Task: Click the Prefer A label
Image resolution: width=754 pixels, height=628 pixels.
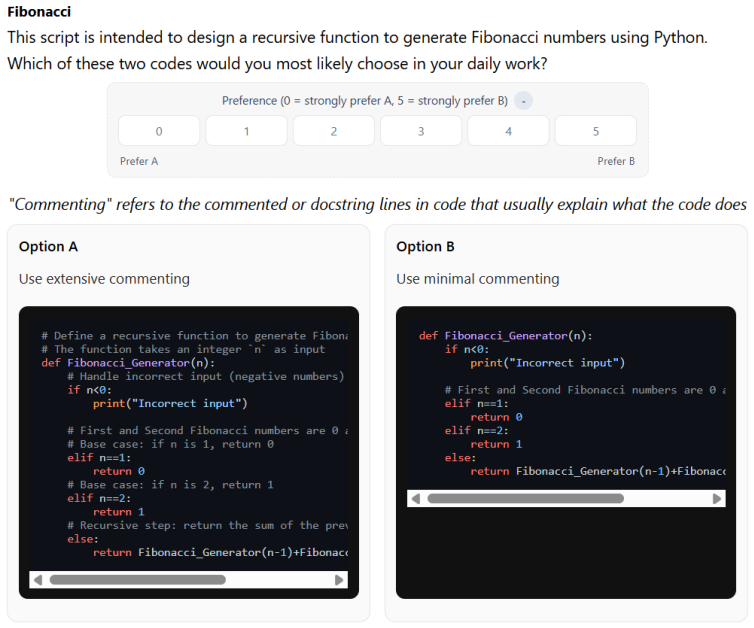Action: point(139,161)
